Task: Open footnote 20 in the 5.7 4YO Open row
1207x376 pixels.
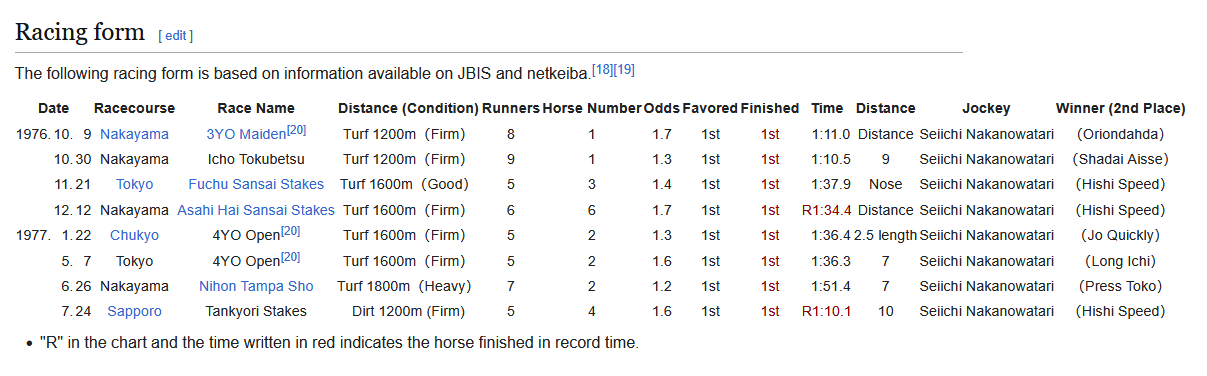Action: tap(290, 257)
